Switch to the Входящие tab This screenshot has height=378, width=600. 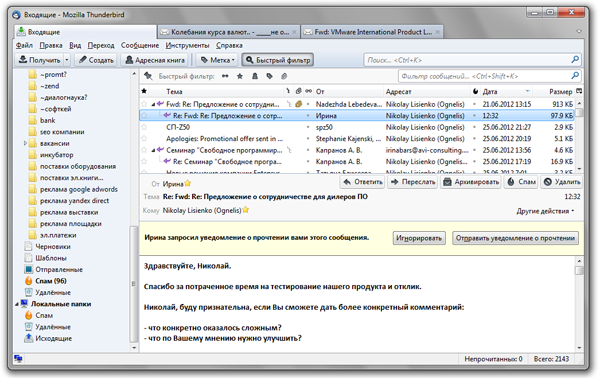pos(85,32)
